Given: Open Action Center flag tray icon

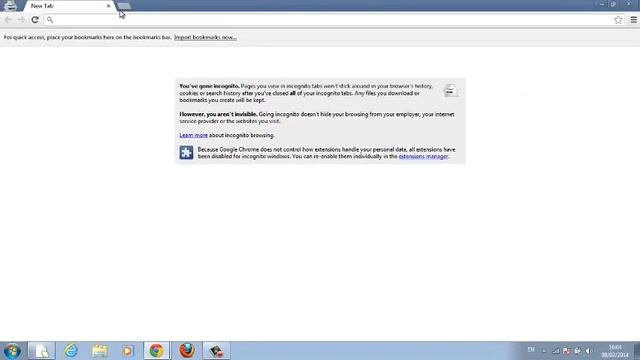Looking at the screenshot, I should click(567, 351).
